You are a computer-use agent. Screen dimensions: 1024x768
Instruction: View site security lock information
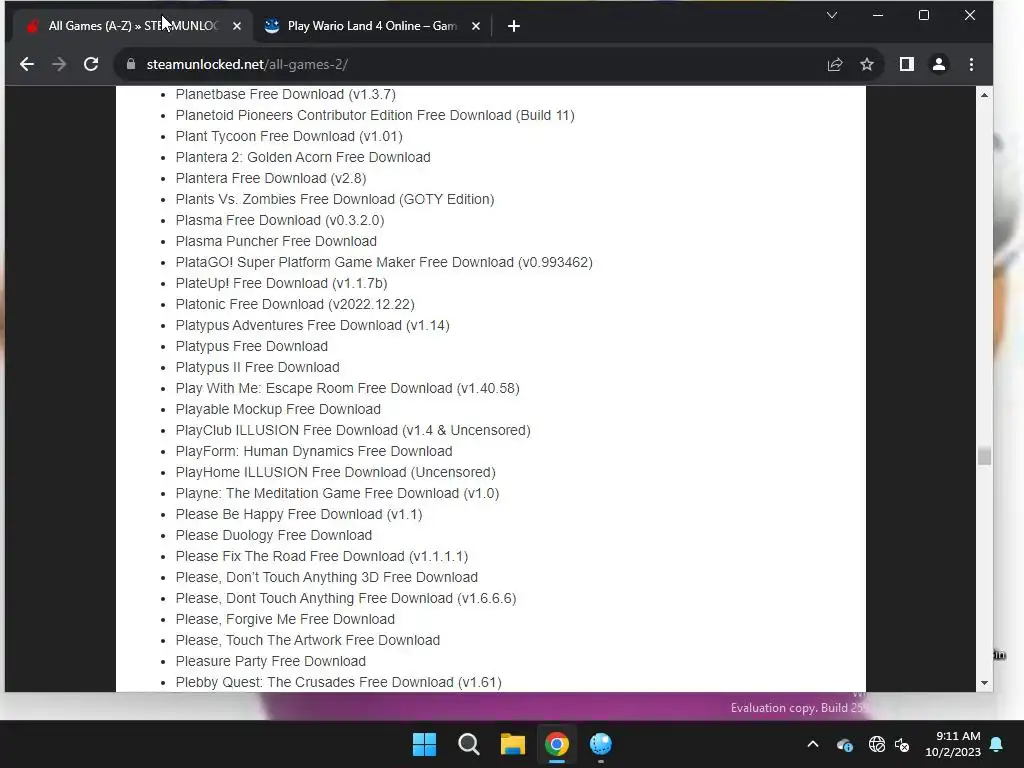tap(131, 64)
